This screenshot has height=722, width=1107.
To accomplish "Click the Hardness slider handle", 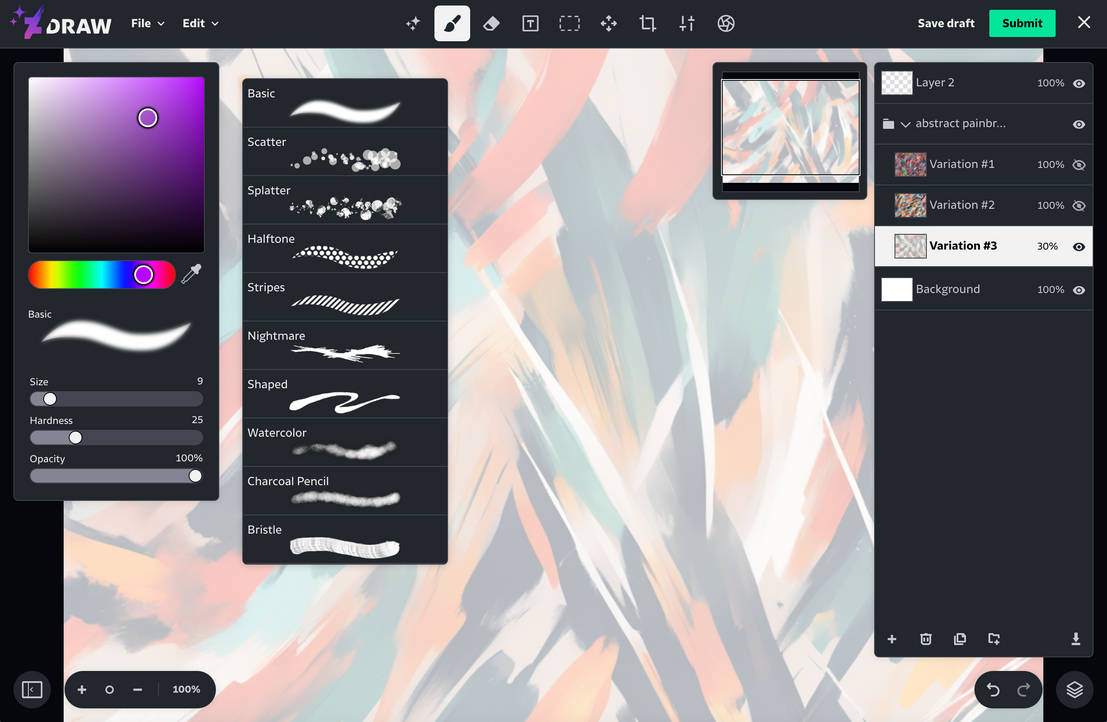I will [x=75, y=438].
